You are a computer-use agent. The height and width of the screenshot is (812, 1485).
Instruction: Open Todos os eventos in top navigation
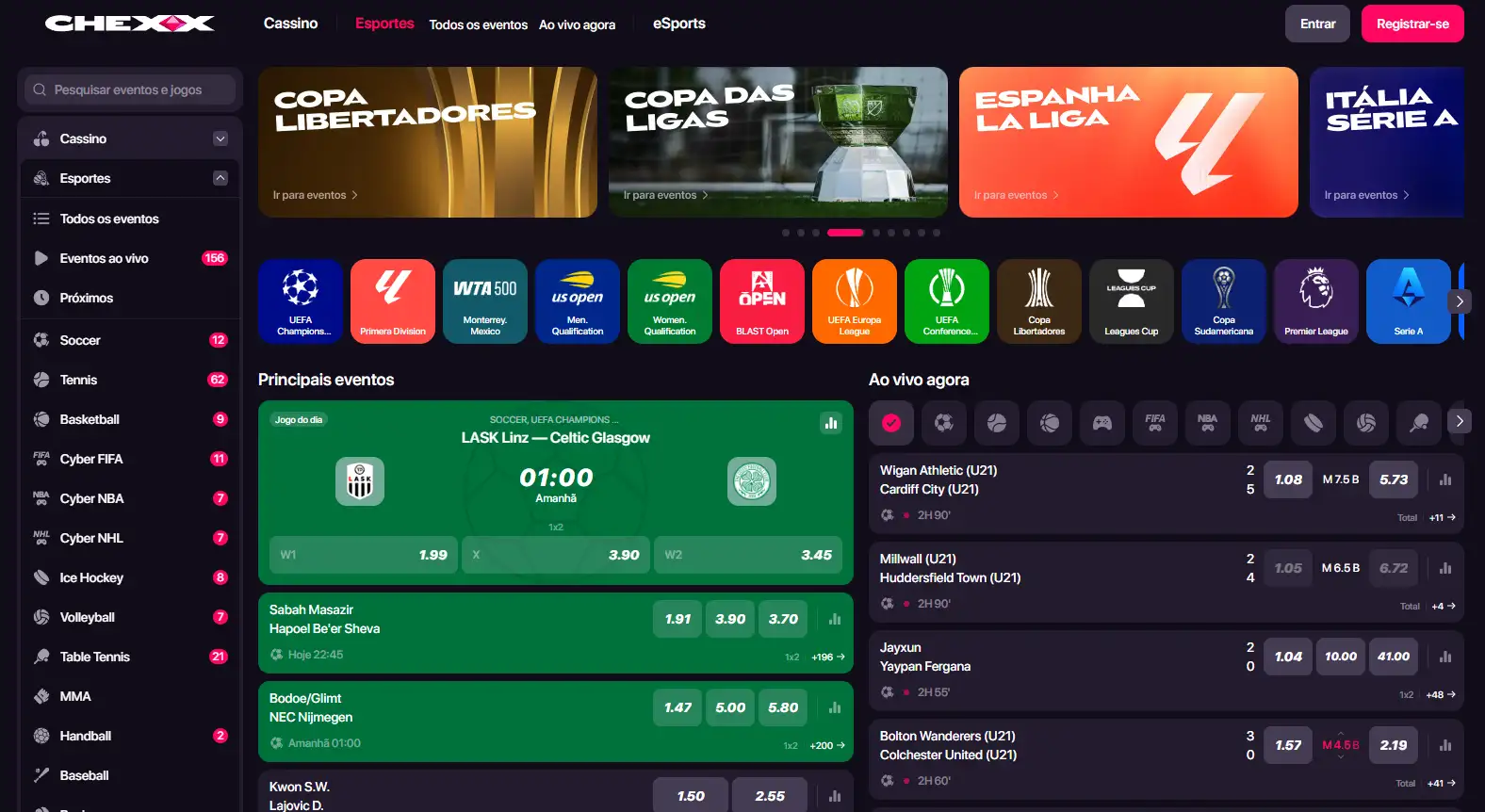coord(478,24)
